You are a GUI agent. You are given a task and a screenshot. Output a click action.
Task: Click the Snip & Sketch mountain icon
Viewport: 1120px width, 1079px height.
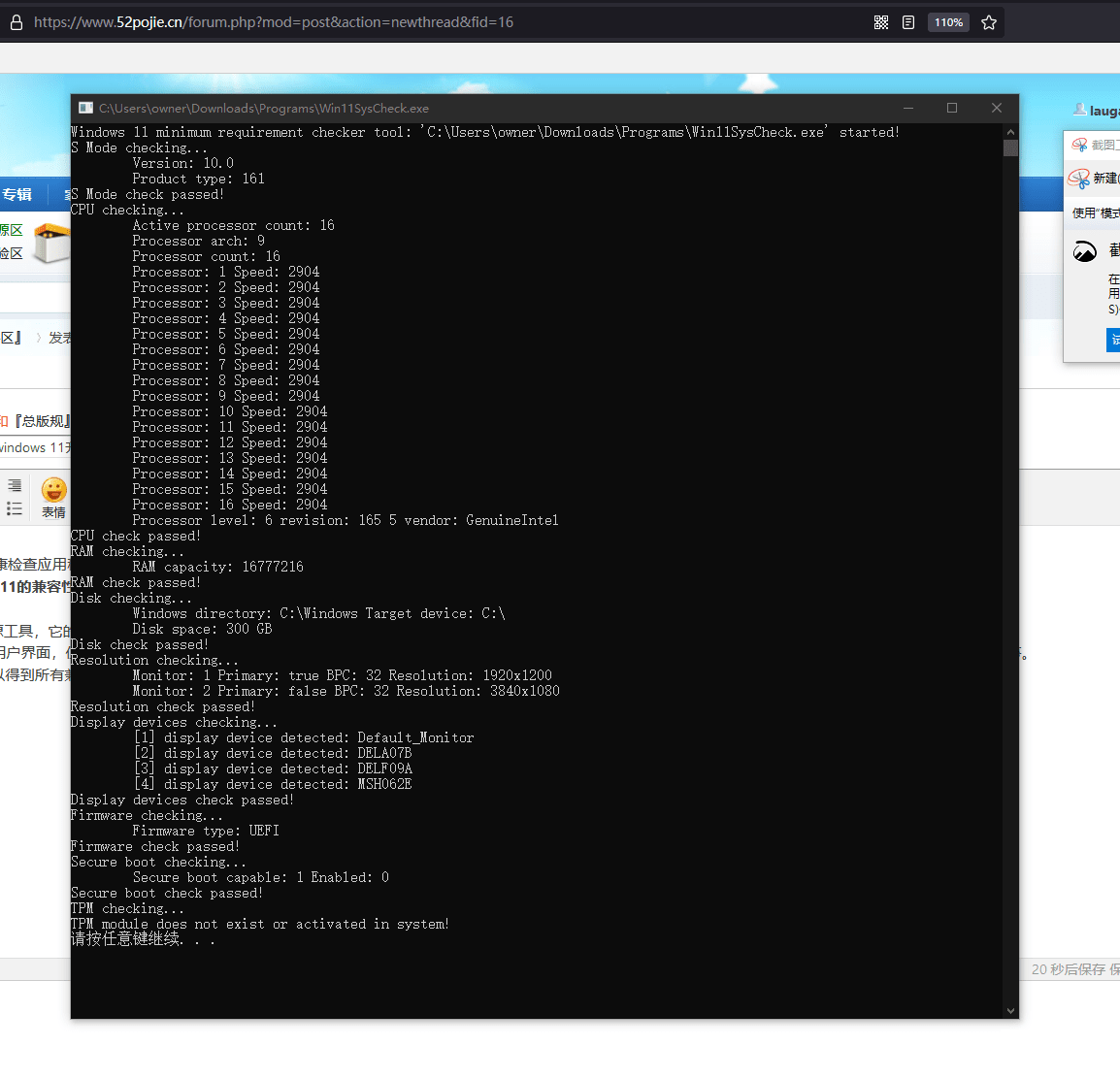[1084, 251]
